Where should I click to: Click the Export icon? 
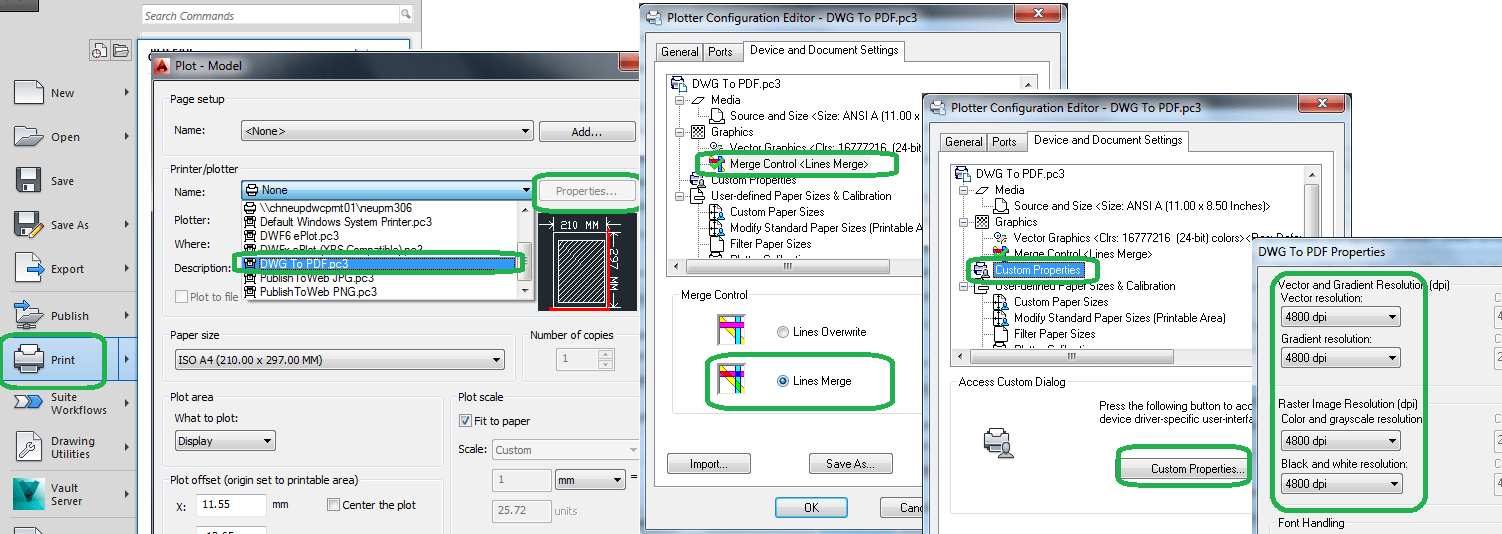tap(28, 268)
